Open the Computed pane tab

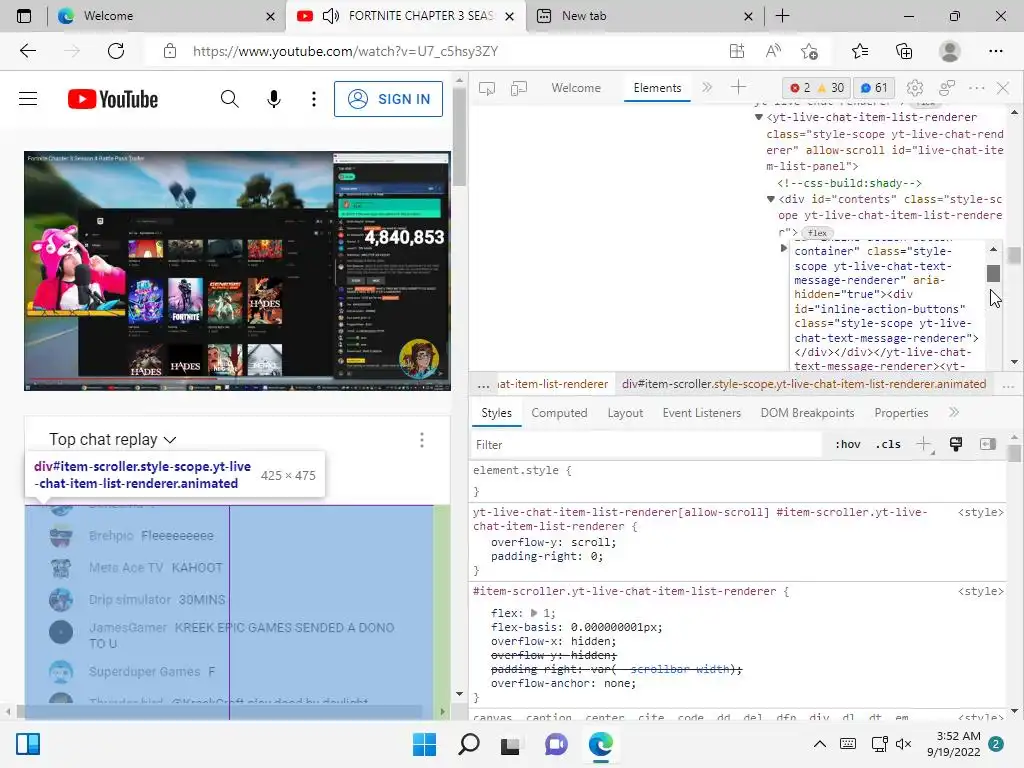(x=559, y=413)
